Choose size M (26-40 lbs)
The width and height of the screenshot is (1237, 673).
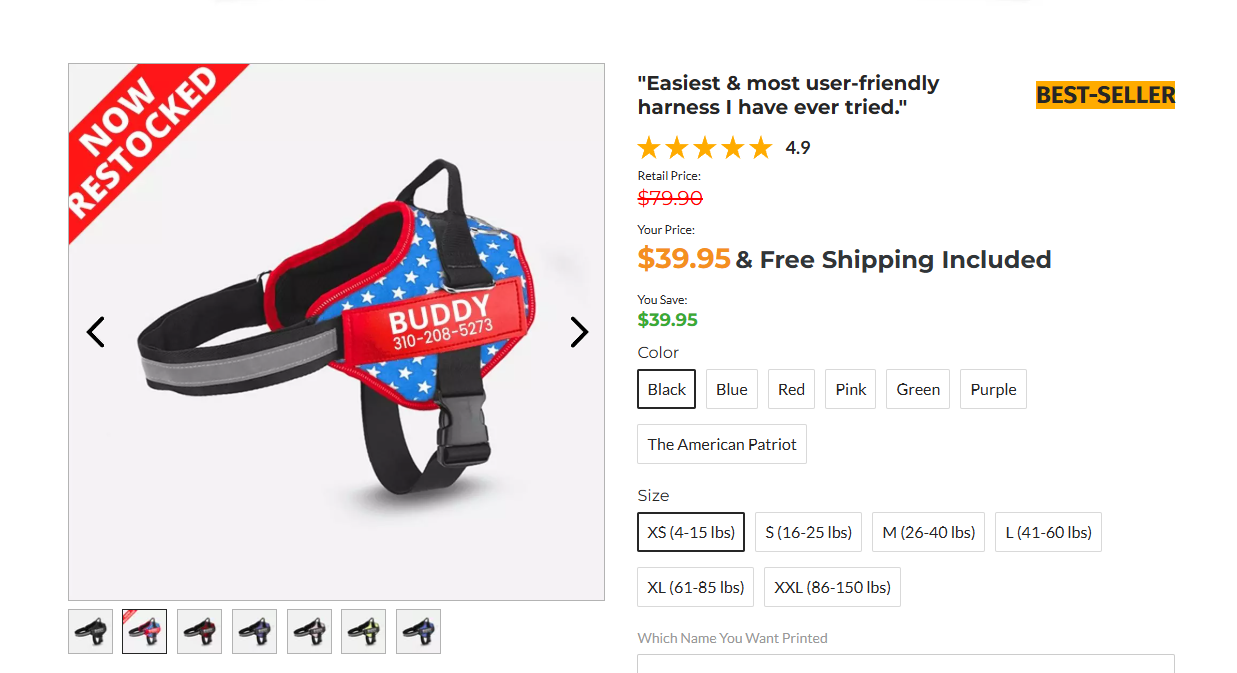928,532
